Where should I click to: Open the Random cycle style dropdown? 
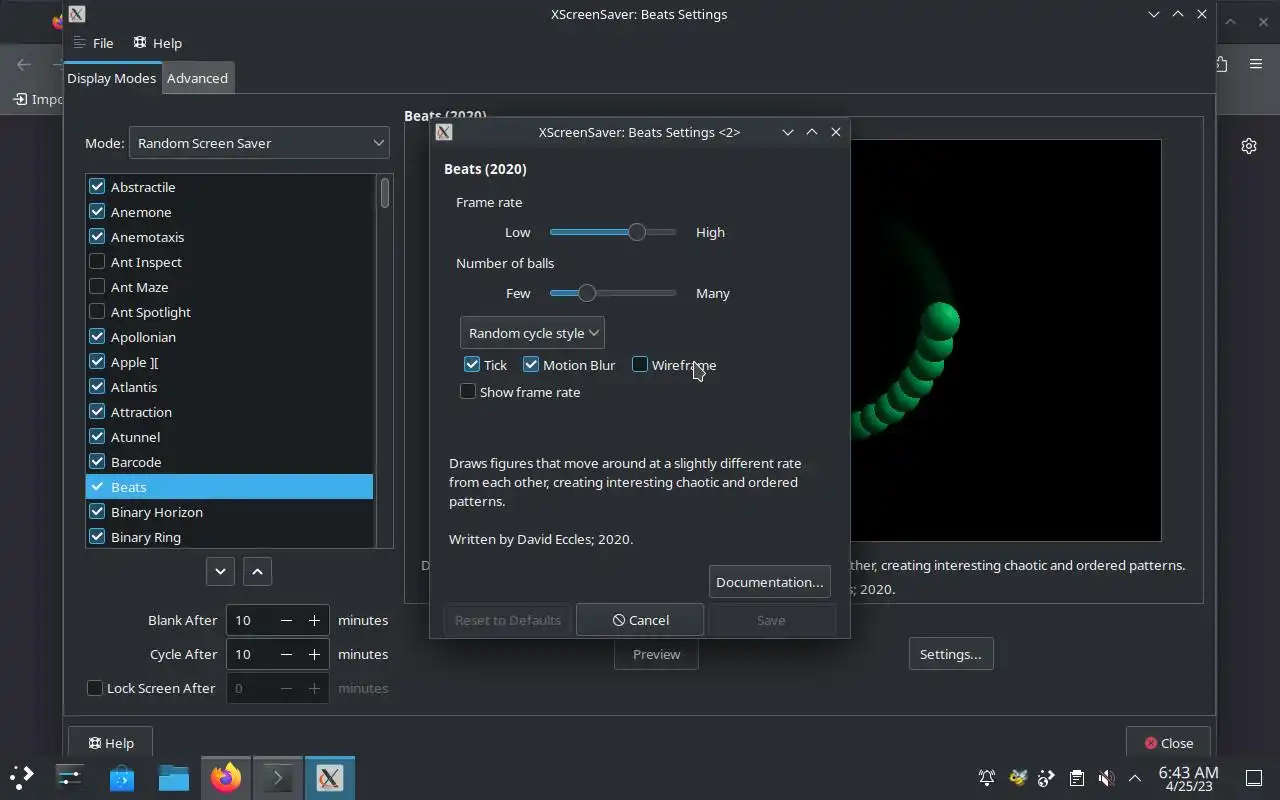pos(532,333)
